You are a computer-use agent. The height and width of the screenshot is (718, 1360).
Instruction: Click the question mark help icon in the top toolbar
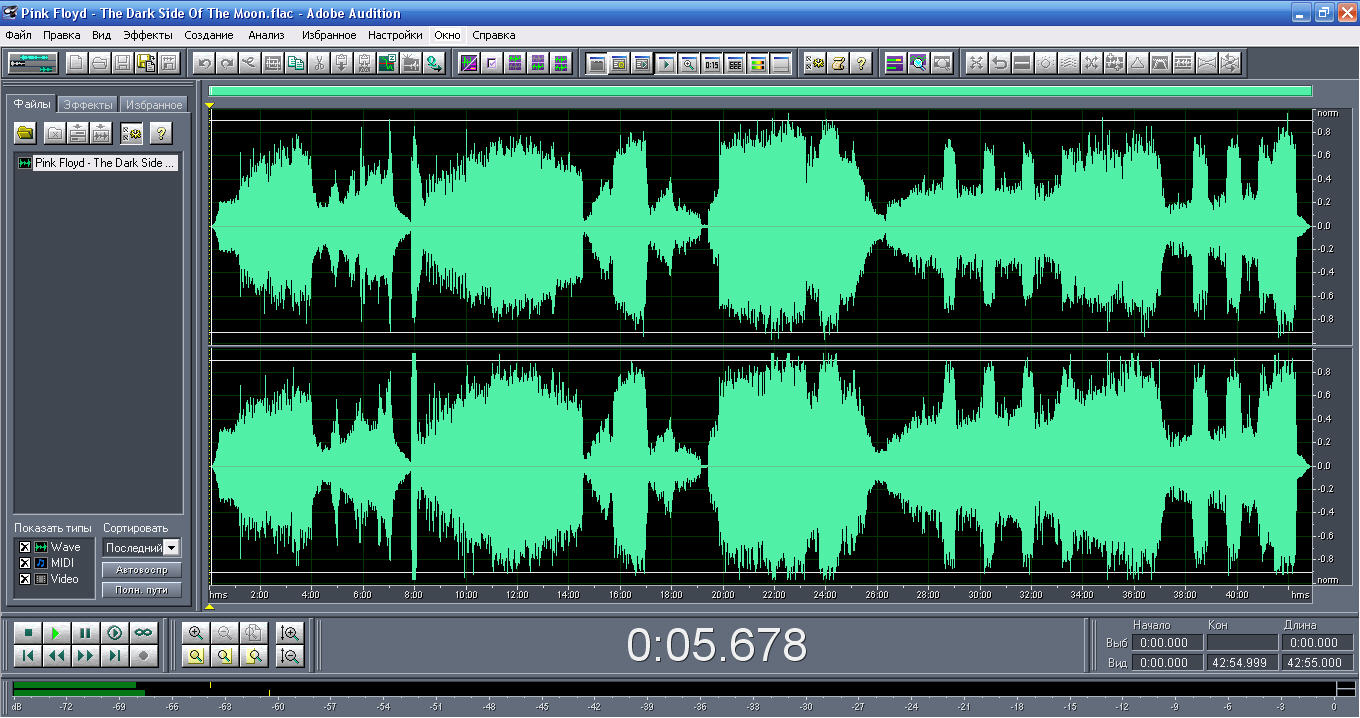tap(861, 63)
